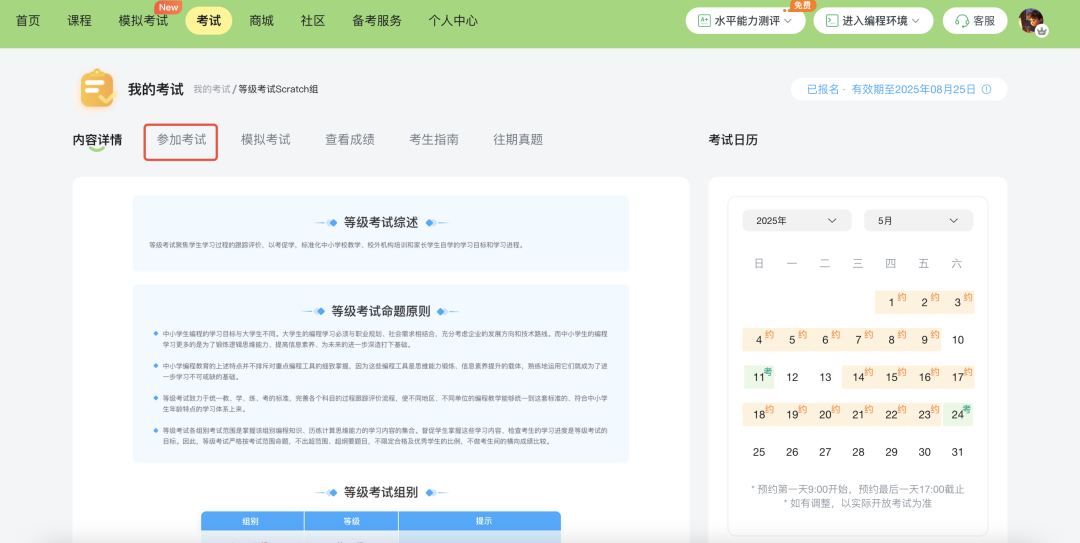The width and height of the screenshot is (1080, 543).
Task: Click the terminal icon on 进入编程环境
Action: pyautogui.click(x=830, y=21)
